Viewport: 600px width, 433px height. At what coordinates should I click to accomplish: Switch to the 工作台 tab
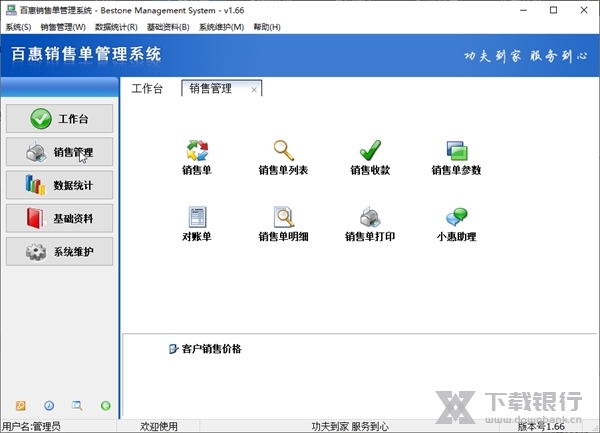pos(147,89)
